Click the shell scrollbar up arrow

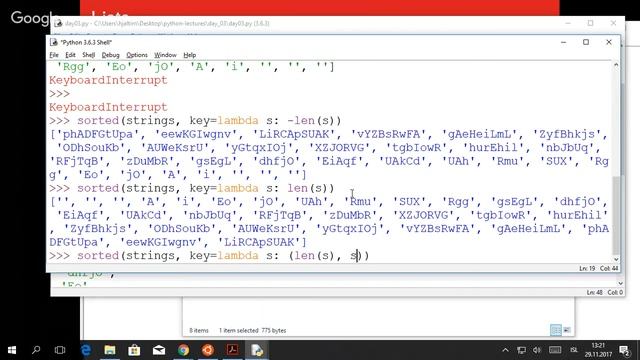[616, 65]
